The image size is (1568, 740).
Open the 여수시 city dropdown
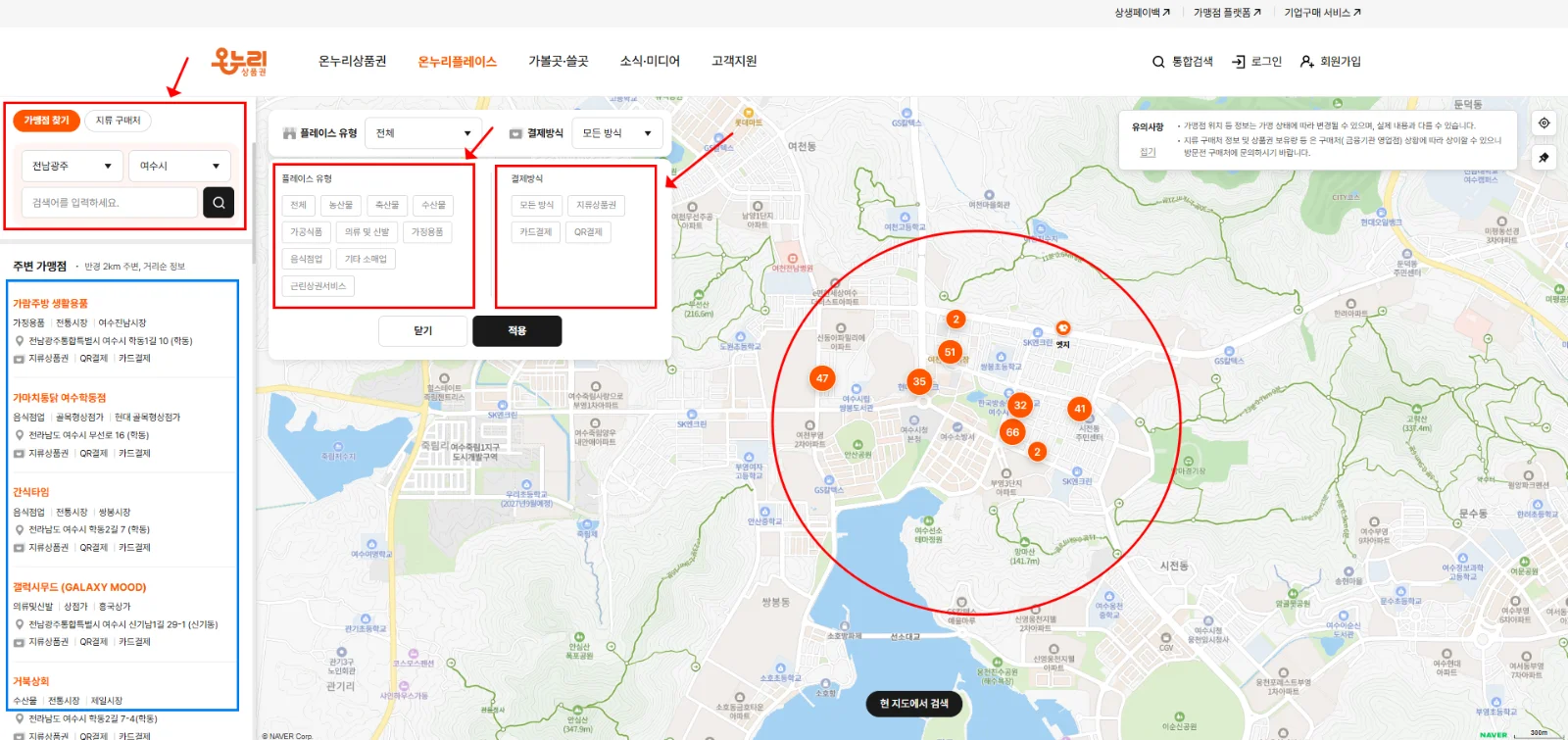pos(179,166)
